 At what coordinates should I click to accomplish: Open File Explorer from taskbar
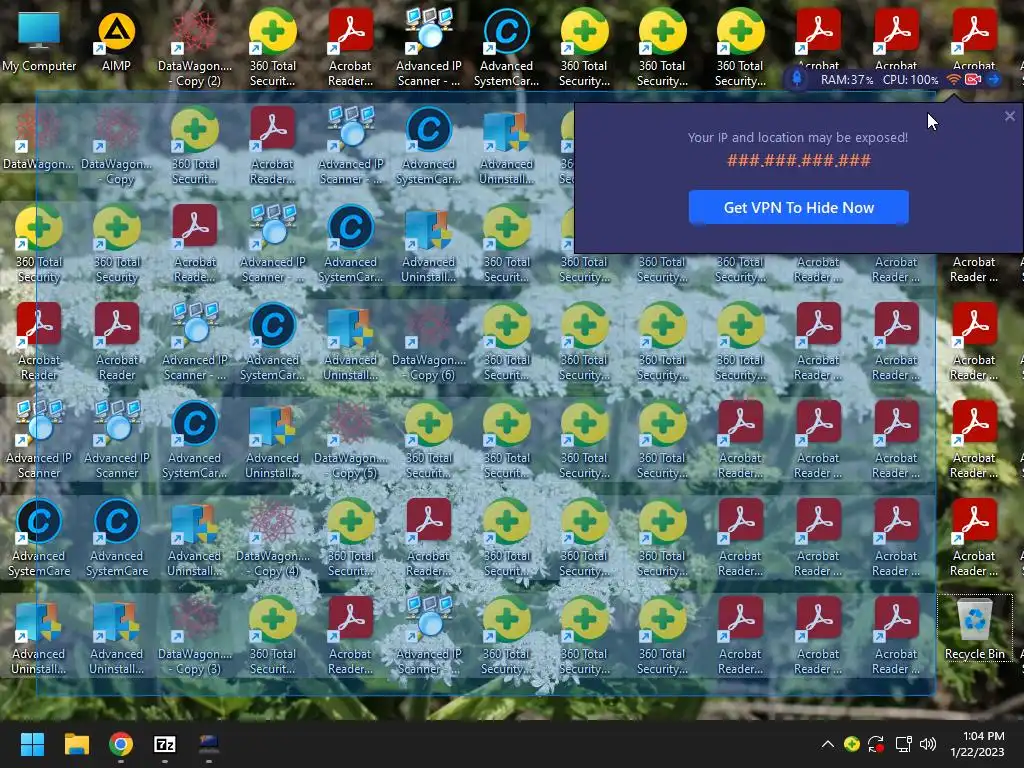(x=76, y=744)
